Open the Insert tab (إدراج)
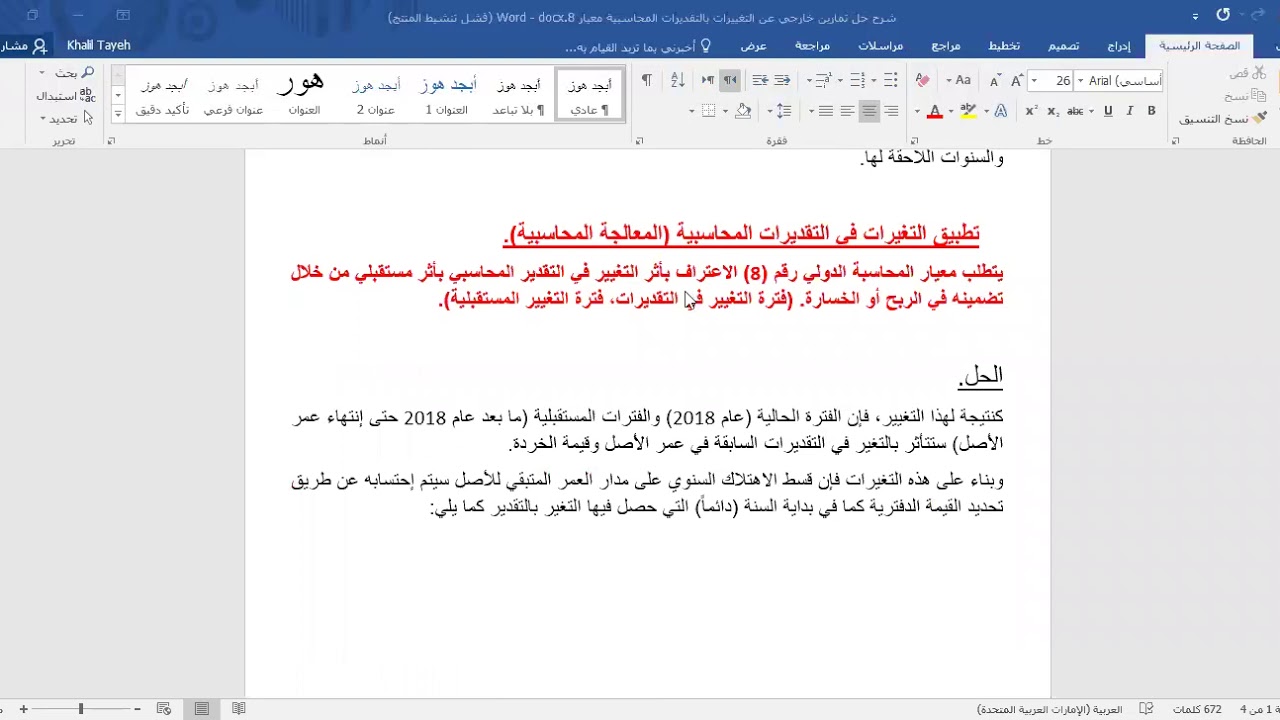 click(x=1119, y=46)
